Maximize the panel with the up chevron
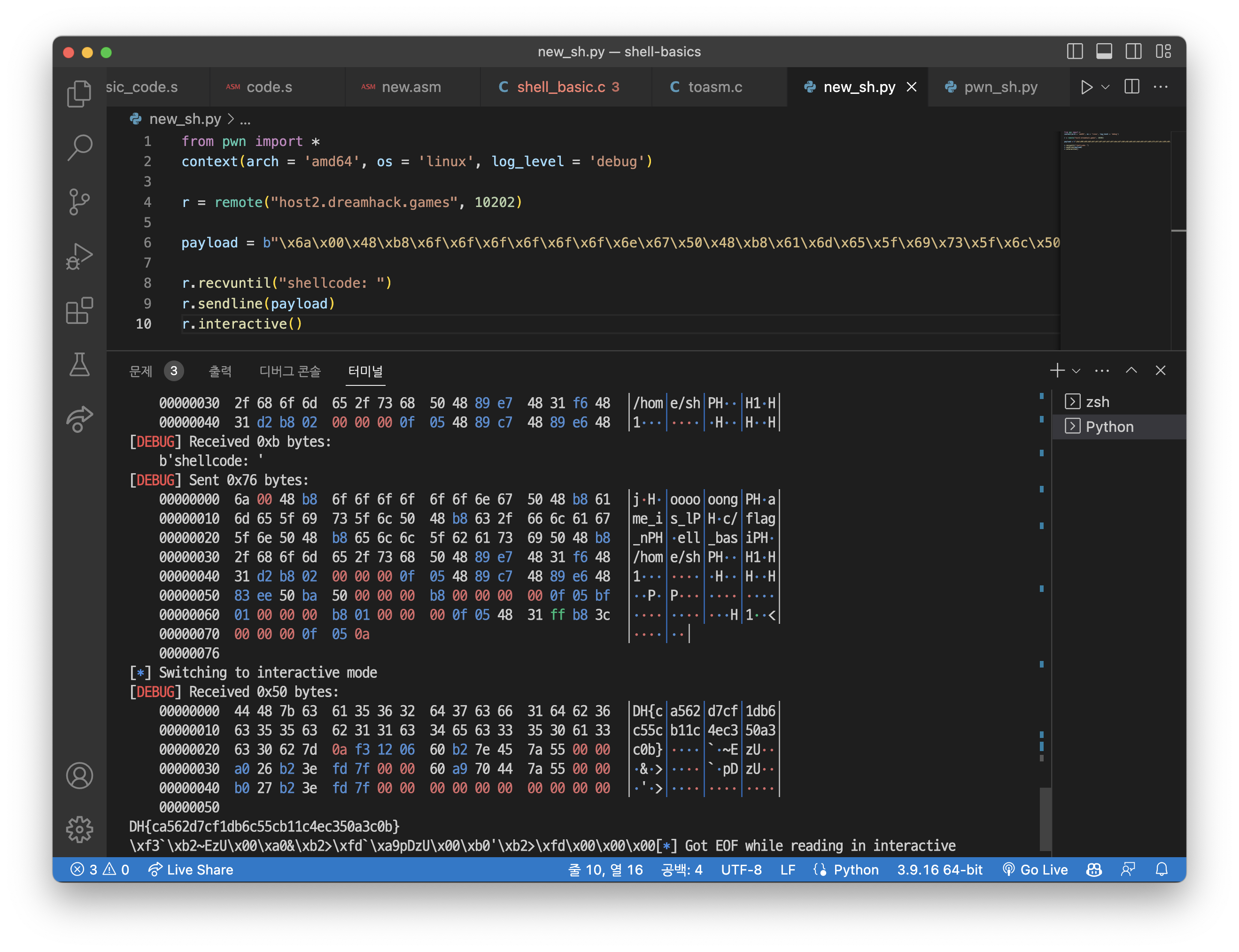 tap(1131, 370)
